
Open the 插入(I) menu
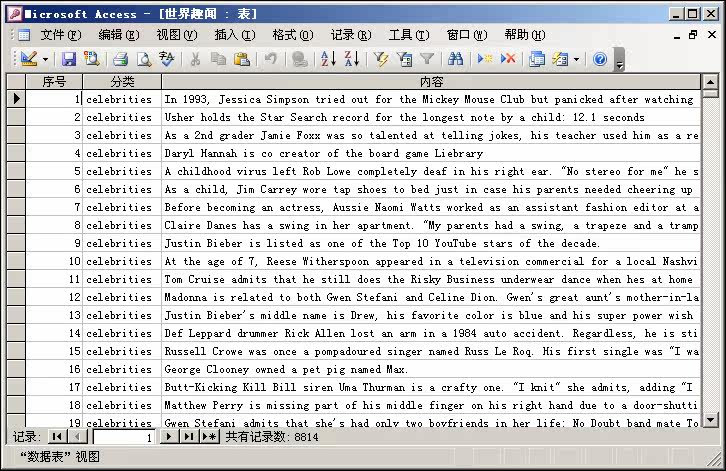coord(235,35)
